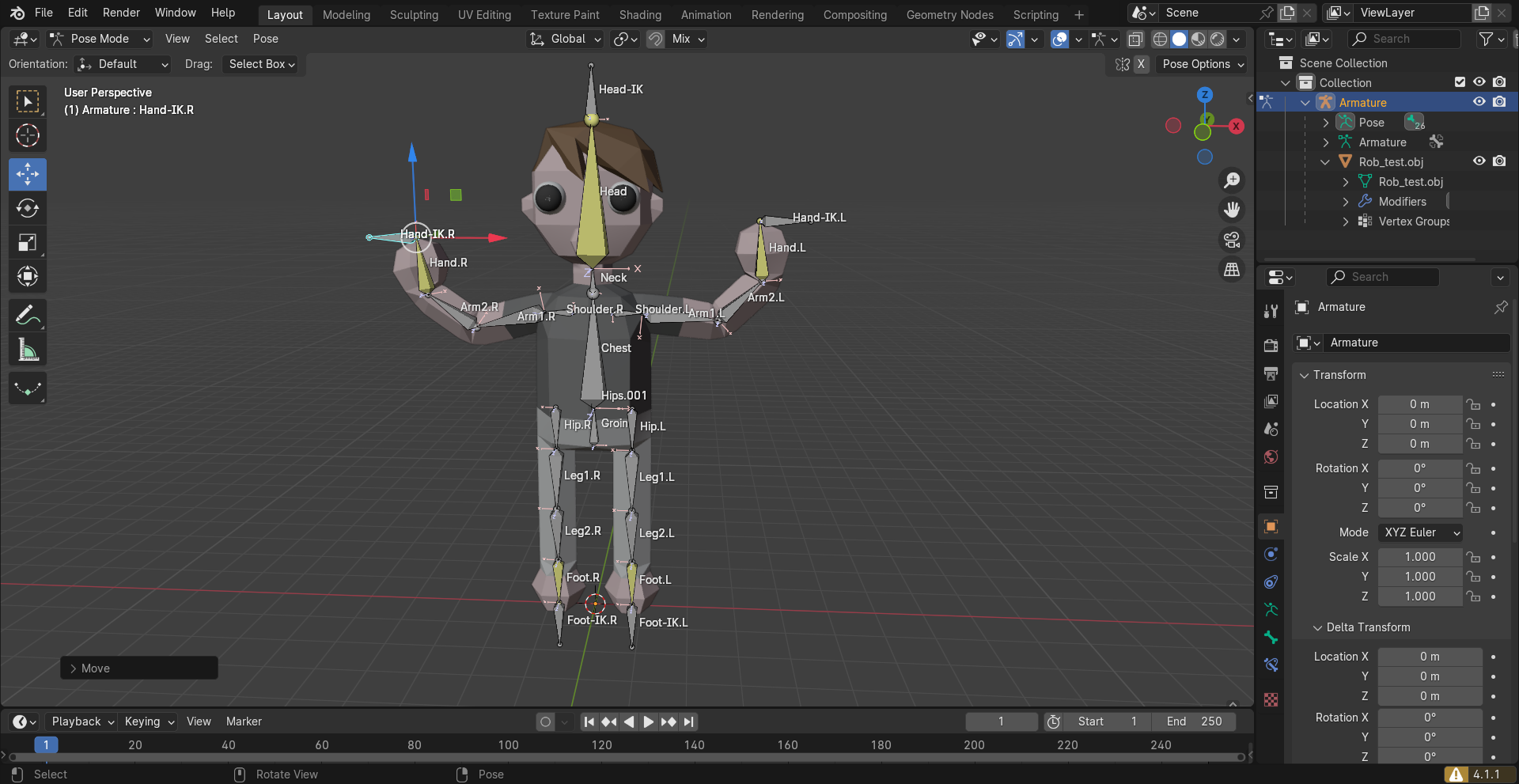This screenshot has height=784, width=1519.
Task: Pick the Annotate tool
Action: [28, 316]
